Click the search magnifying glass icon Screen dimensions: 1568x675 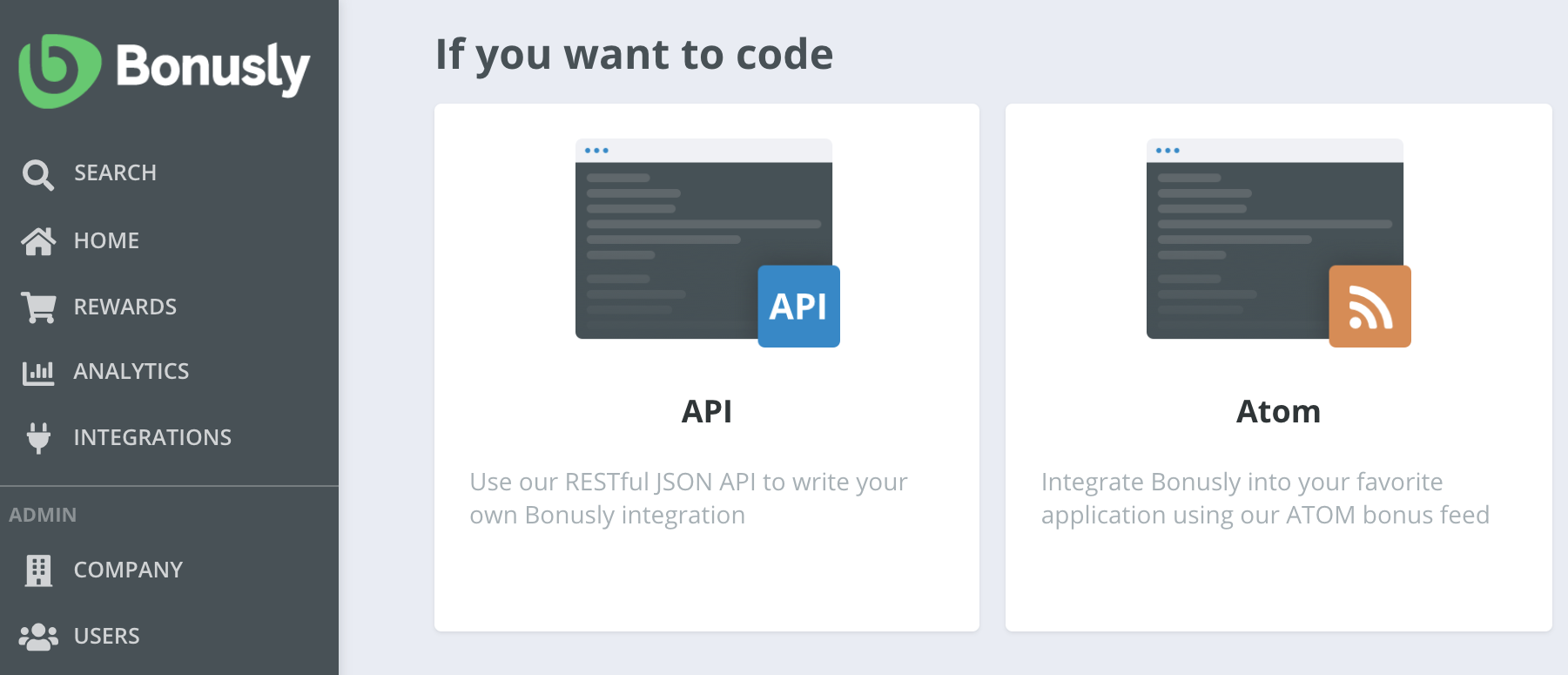(37, 174)
